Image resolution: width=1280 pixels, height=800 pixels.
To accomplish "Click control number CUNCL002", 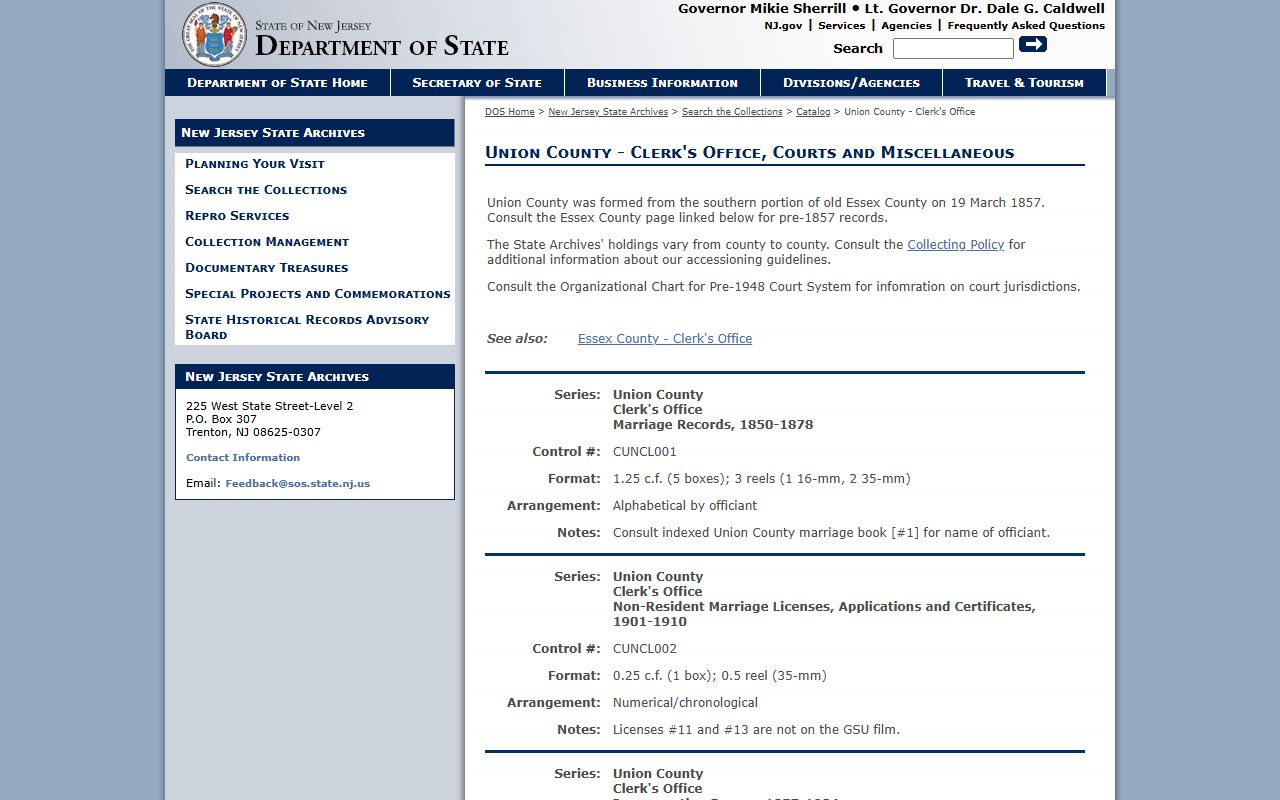I will click(645, 649).
